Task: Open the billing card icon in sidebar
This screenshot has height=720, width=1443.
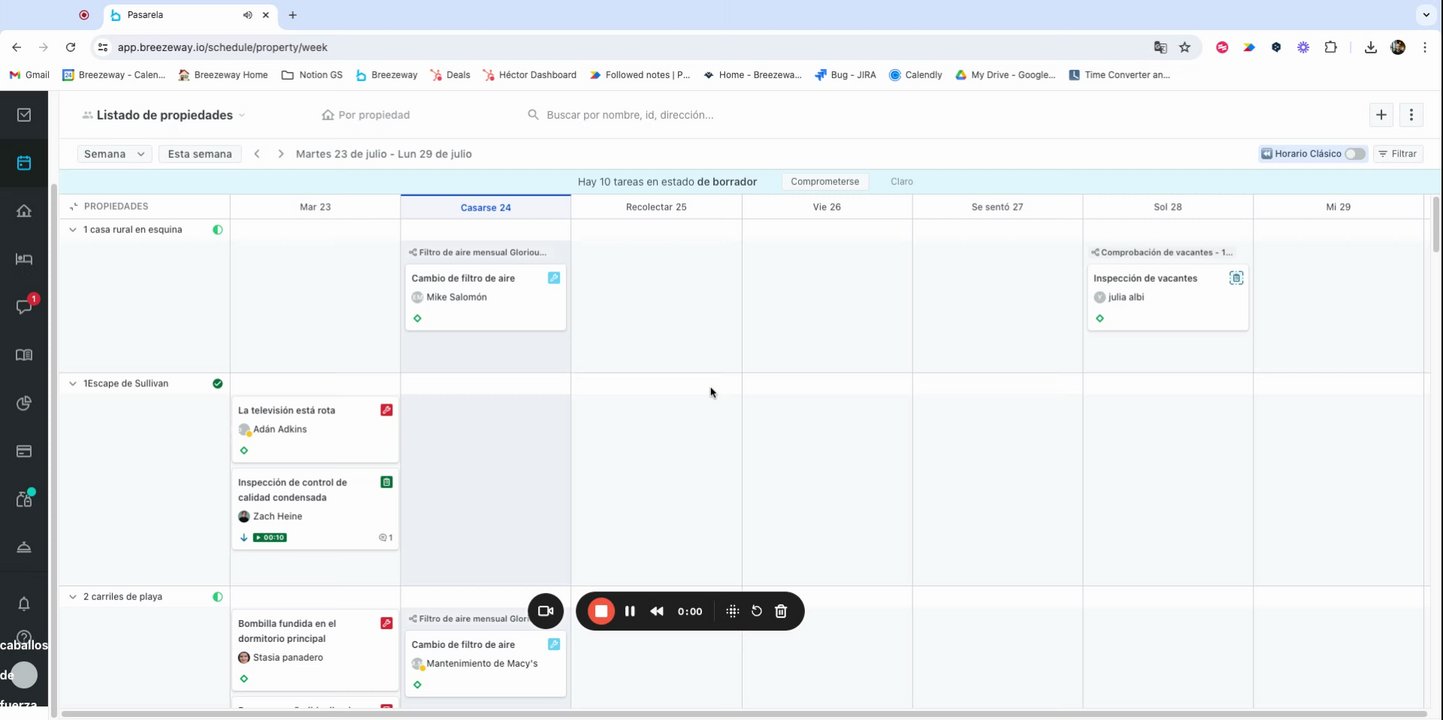Action: [x=24, y=451]
